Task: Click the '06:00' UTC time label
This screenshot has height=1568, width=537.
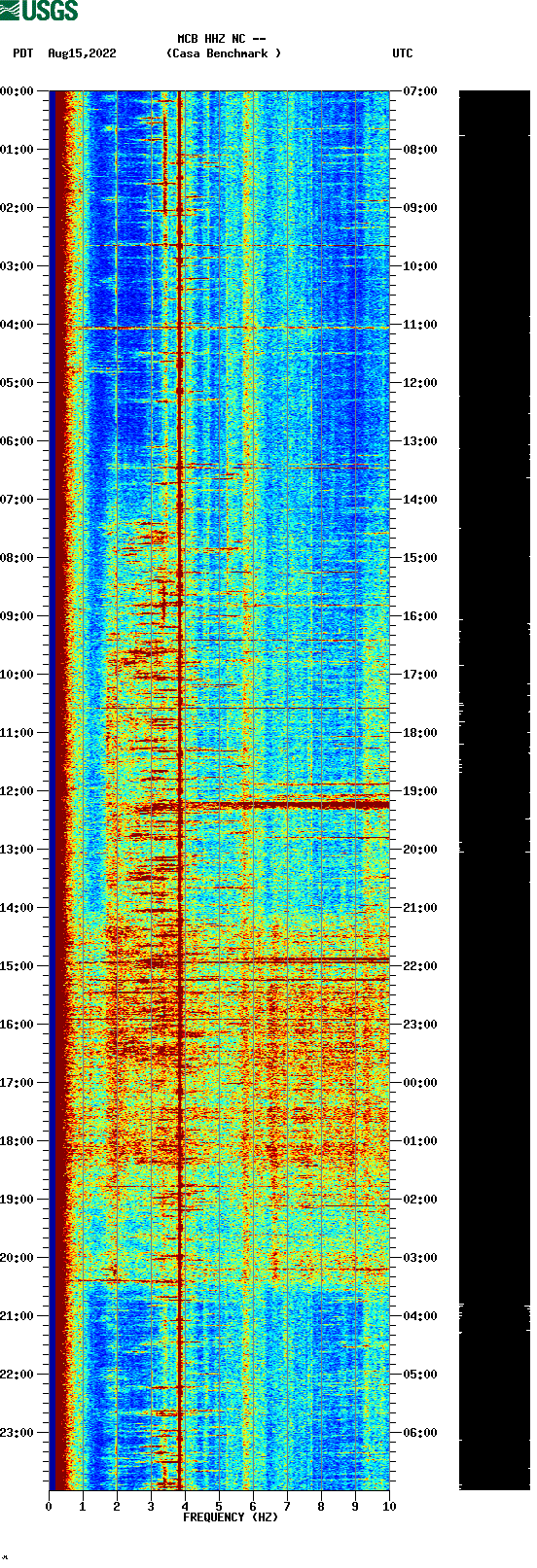Action: [x=420, y=1433]
